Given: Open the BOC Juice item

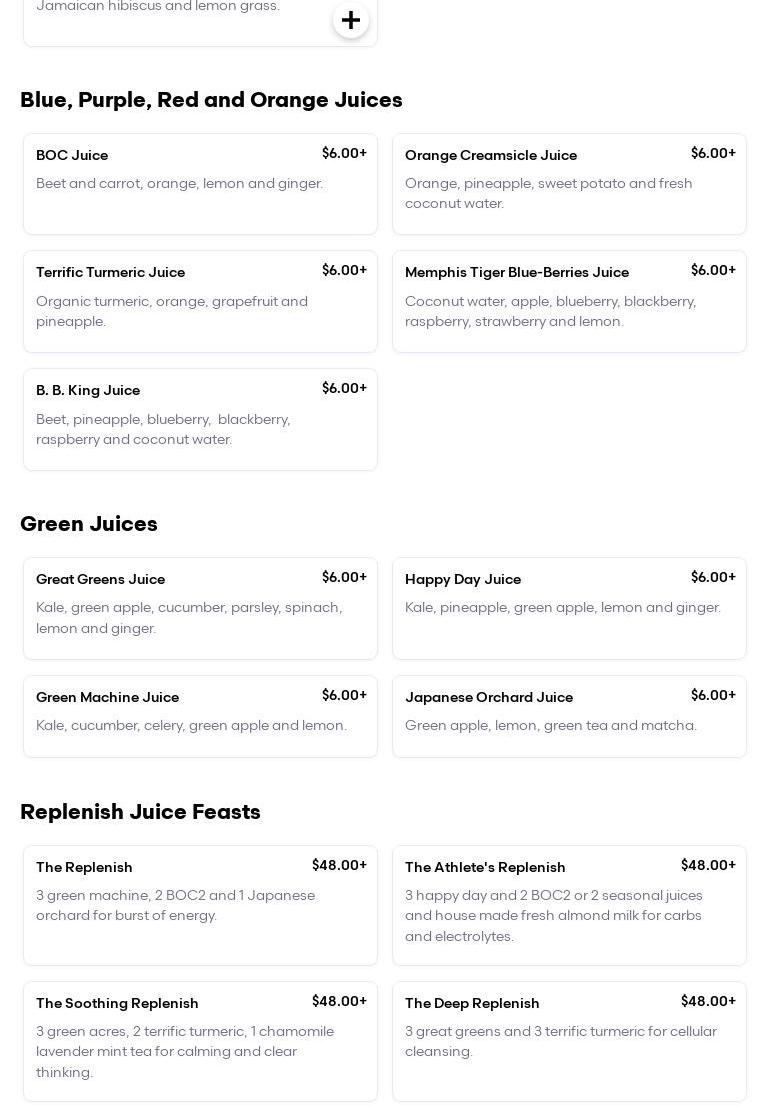Looking at the screenshot, I should (x=200, y=184).
